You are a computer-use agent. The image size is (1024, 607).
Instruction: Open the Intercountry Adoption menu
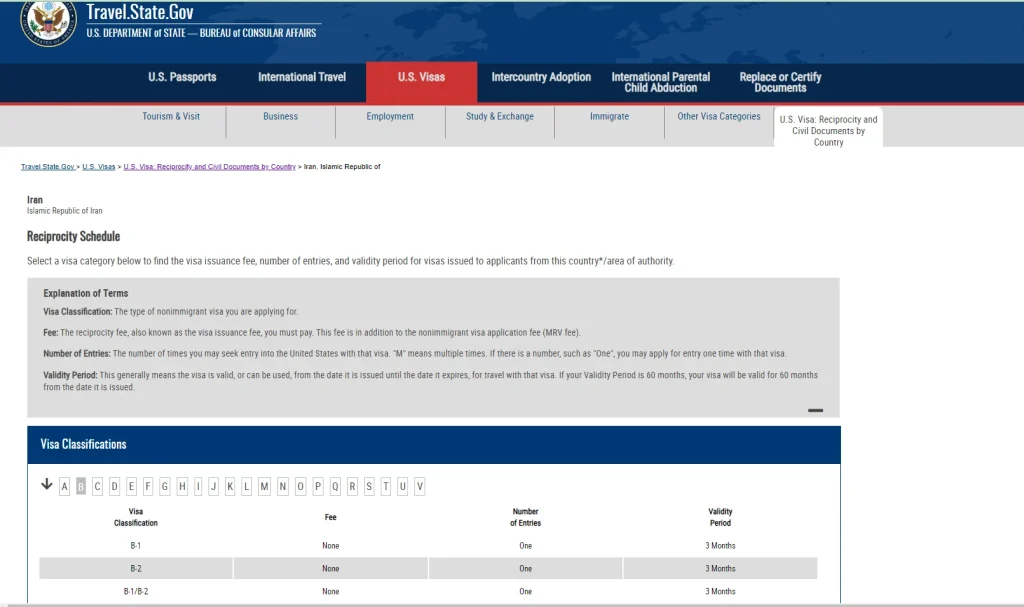[x=541, y=77]
